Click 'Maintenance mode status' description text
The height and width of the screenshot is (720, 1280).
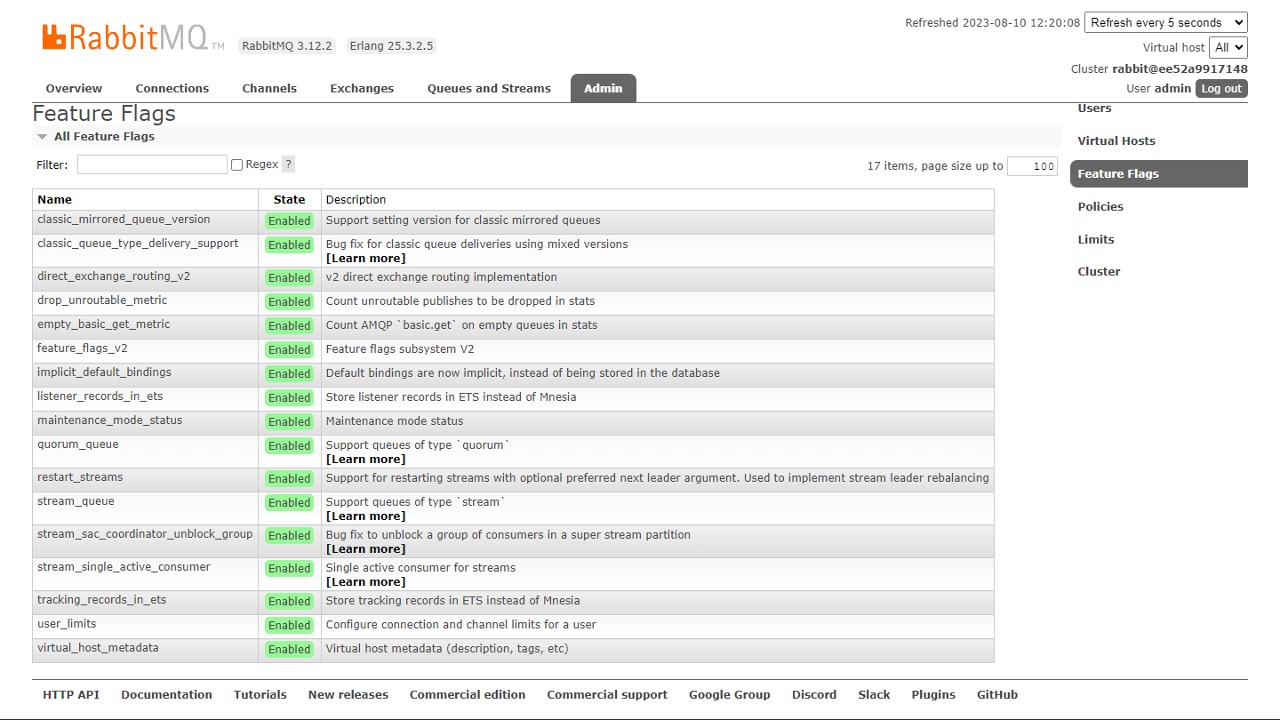(395, 421)
